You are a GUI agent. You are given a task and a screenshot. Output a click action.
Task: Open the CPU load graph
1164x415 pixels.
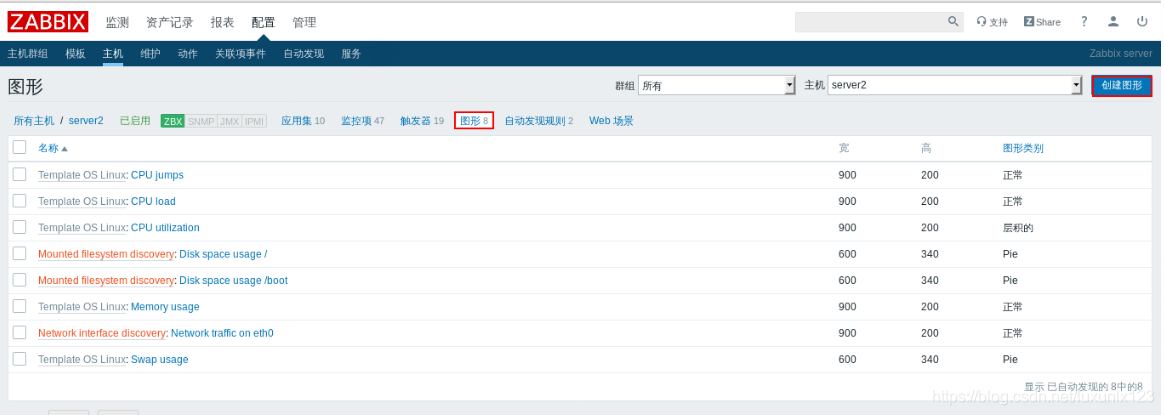coord(153,201)
